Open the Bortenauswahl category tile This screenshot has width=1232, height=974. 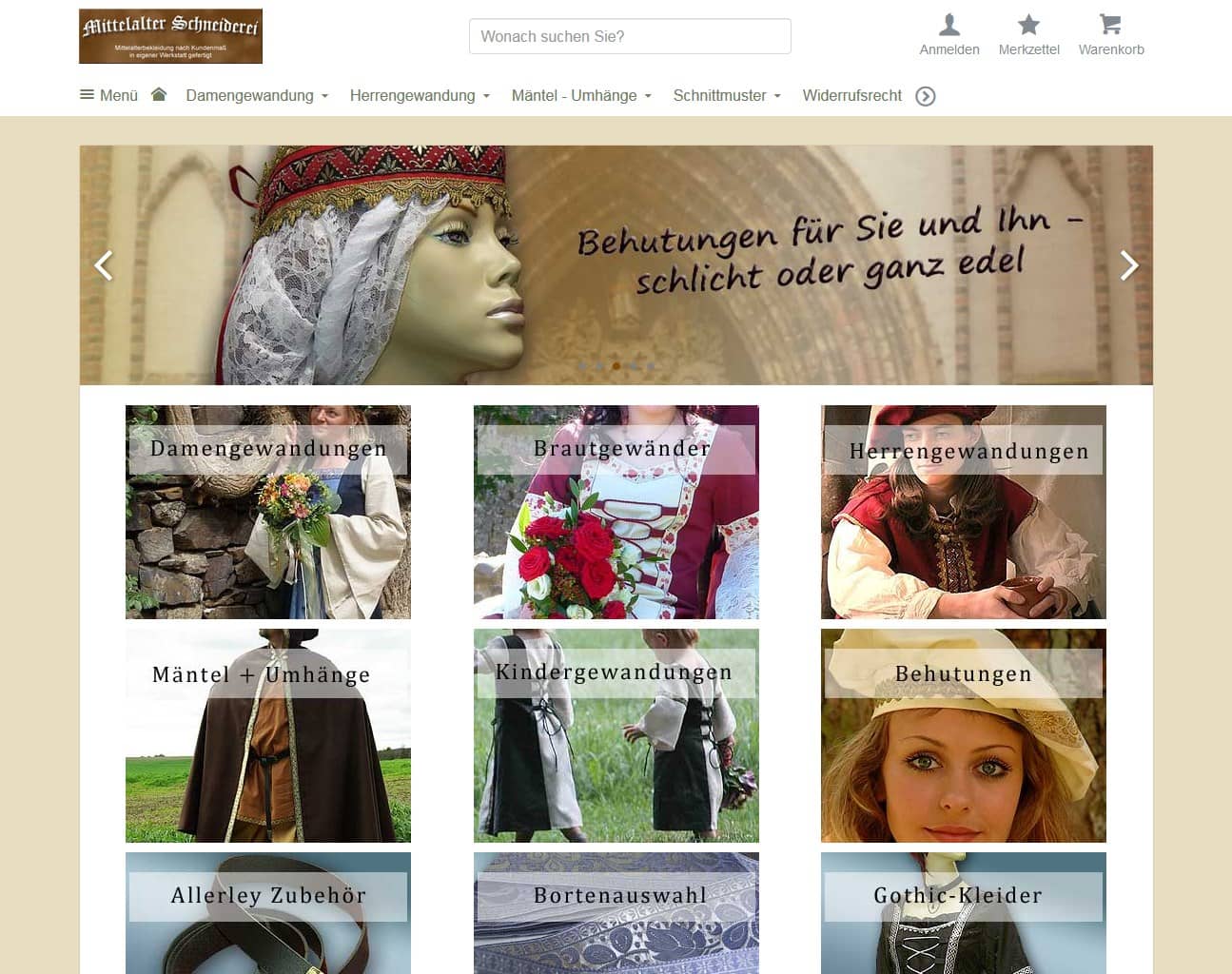[616, 913]
